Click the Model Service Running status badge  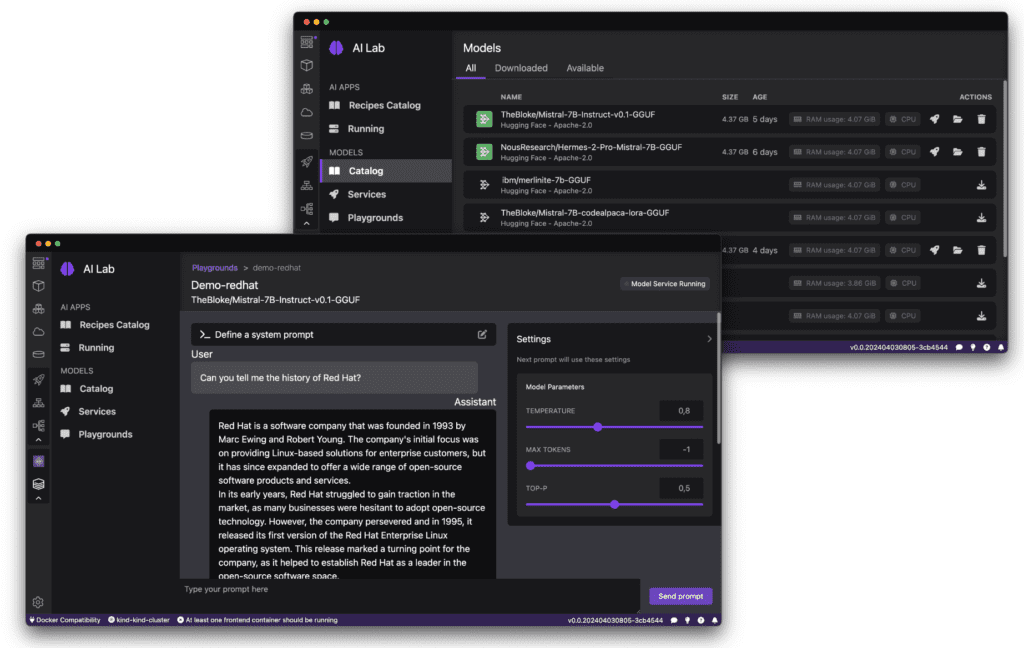pyautogui.click(x=664, y=283)
